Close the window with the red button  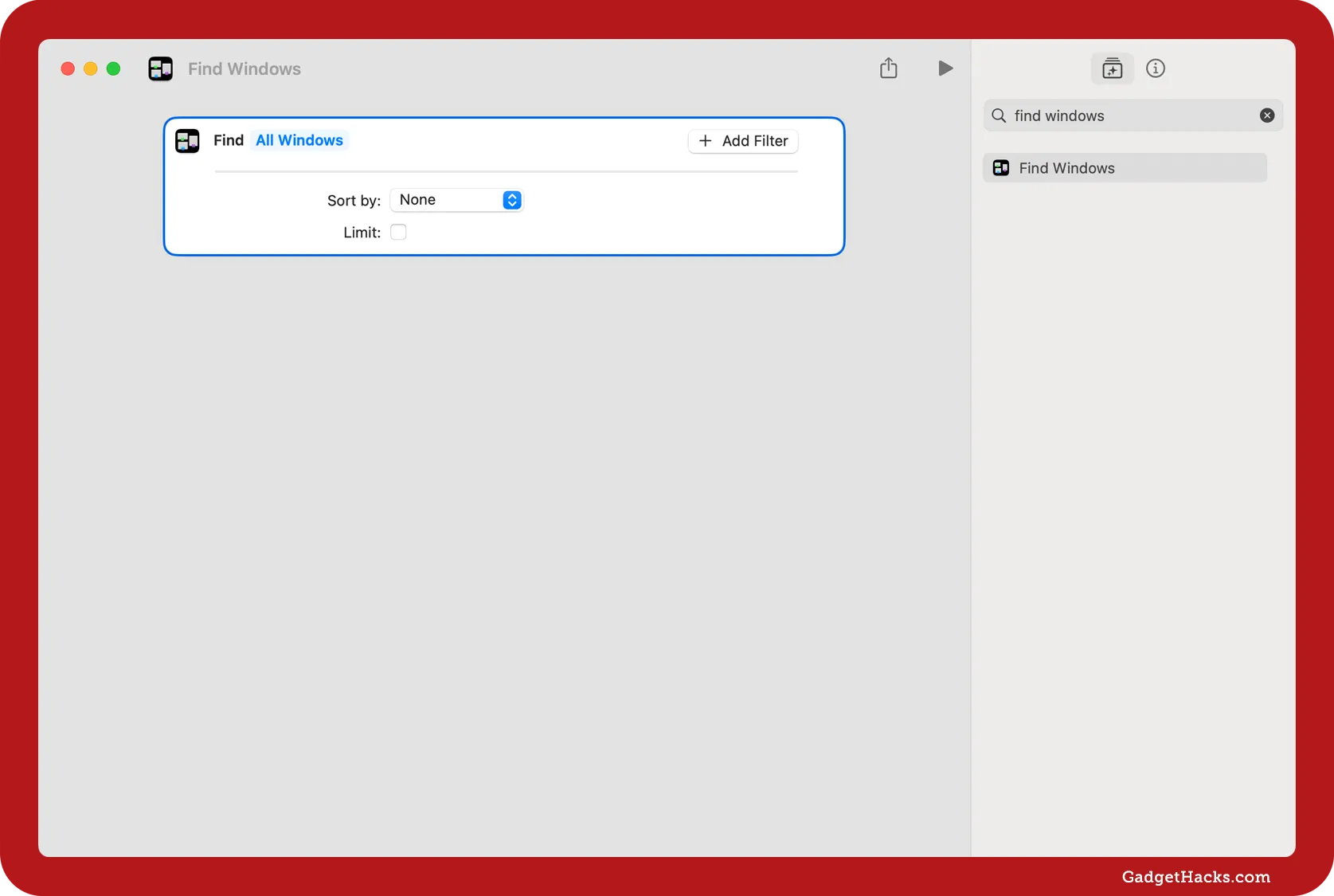click(x=68, y=68)
